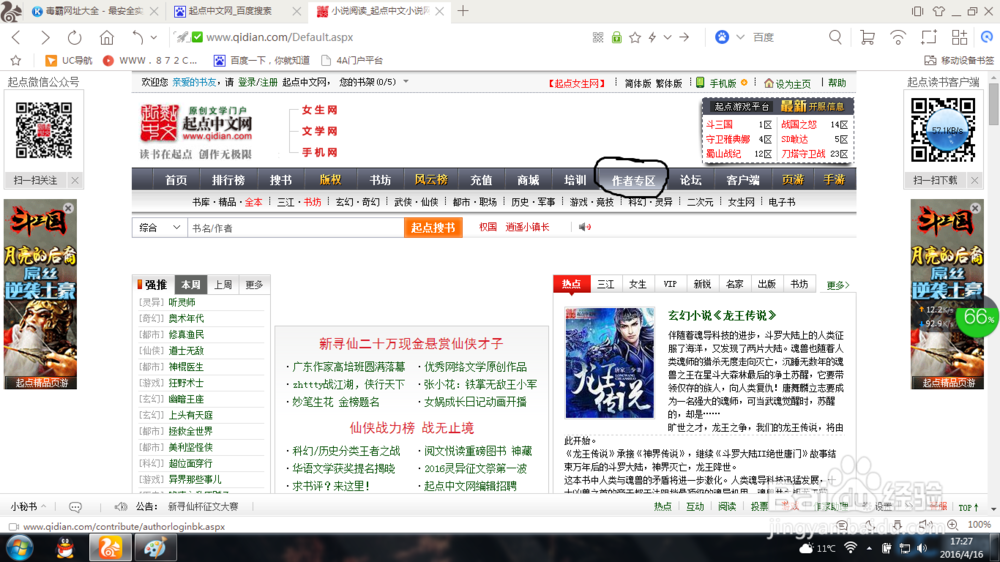The width and height of the screenshot is (1000, 562).
Task: Bookmark this page with star icon
Action: click(635, 38)
